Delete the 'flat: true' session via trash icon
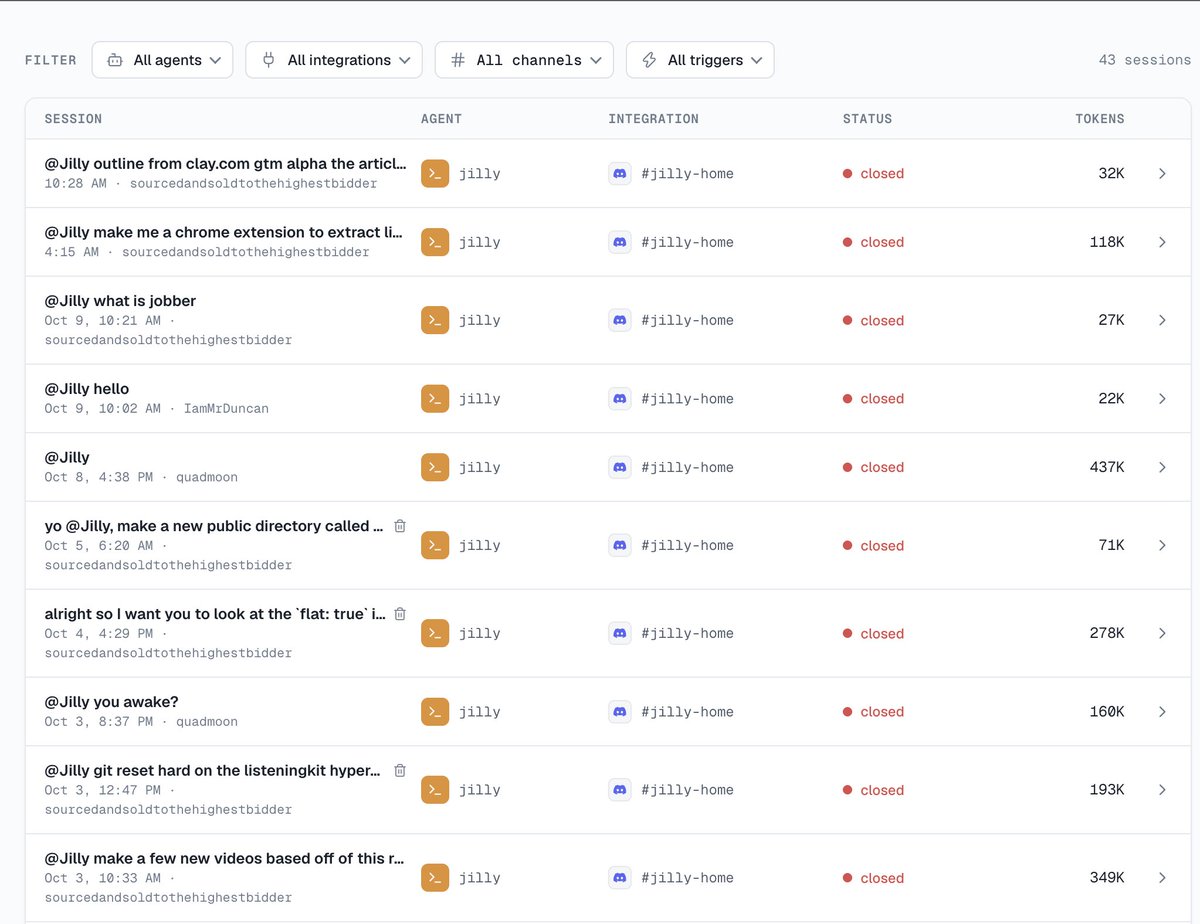 (400, 614)
